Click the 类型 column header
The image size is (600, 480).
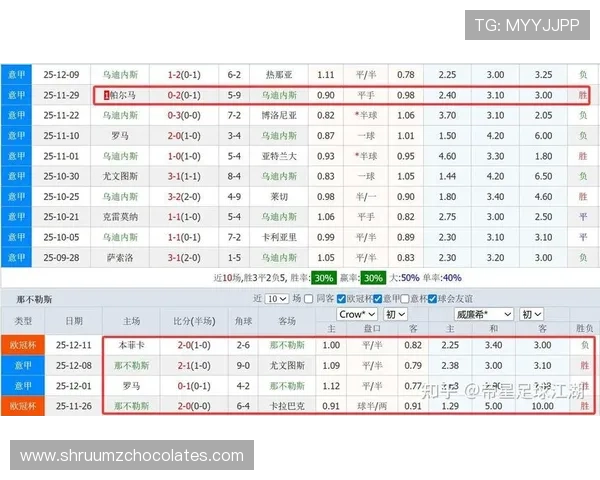click(x=23, y=321)
